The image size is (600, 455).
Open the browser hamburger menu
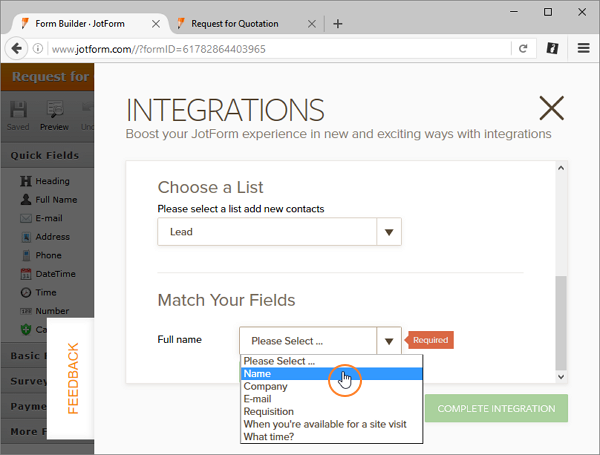point(583,47)
